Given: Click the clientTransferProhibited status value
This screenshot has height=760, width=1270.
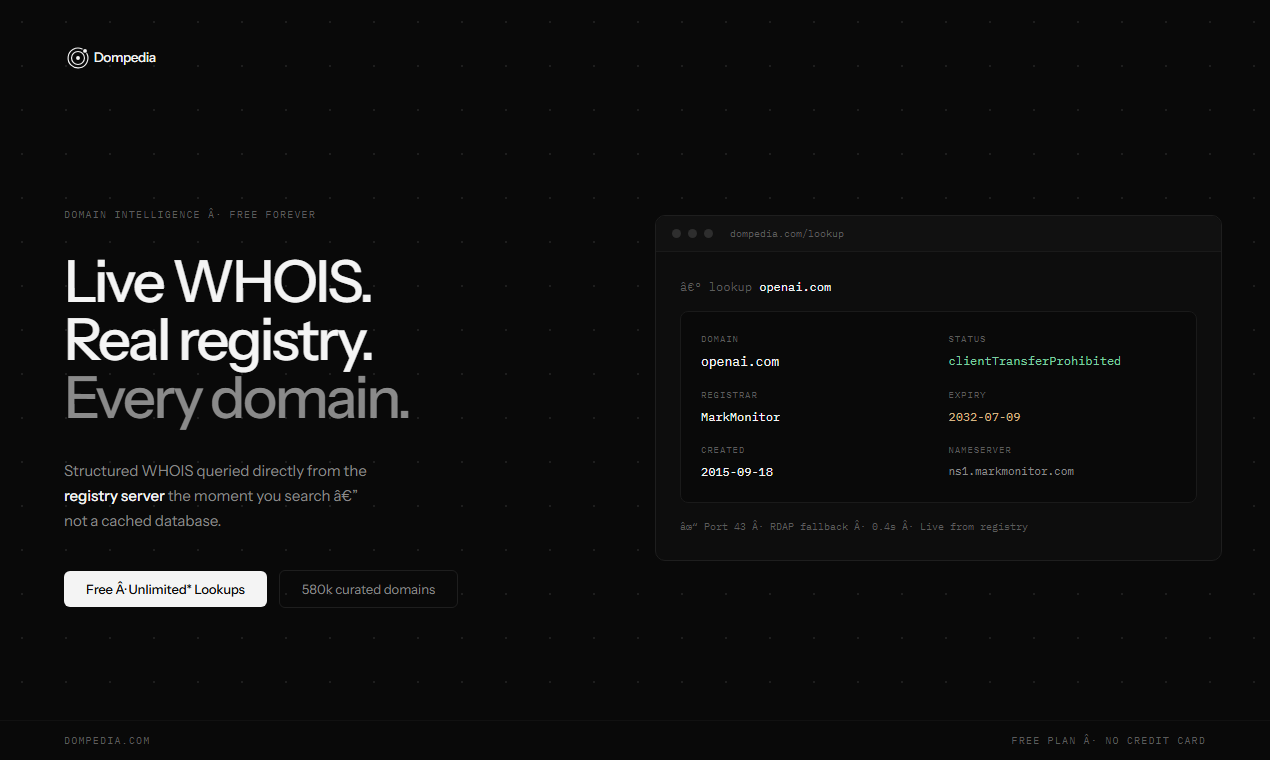Looking at the screenshot, I should [x=1035, y=361].
